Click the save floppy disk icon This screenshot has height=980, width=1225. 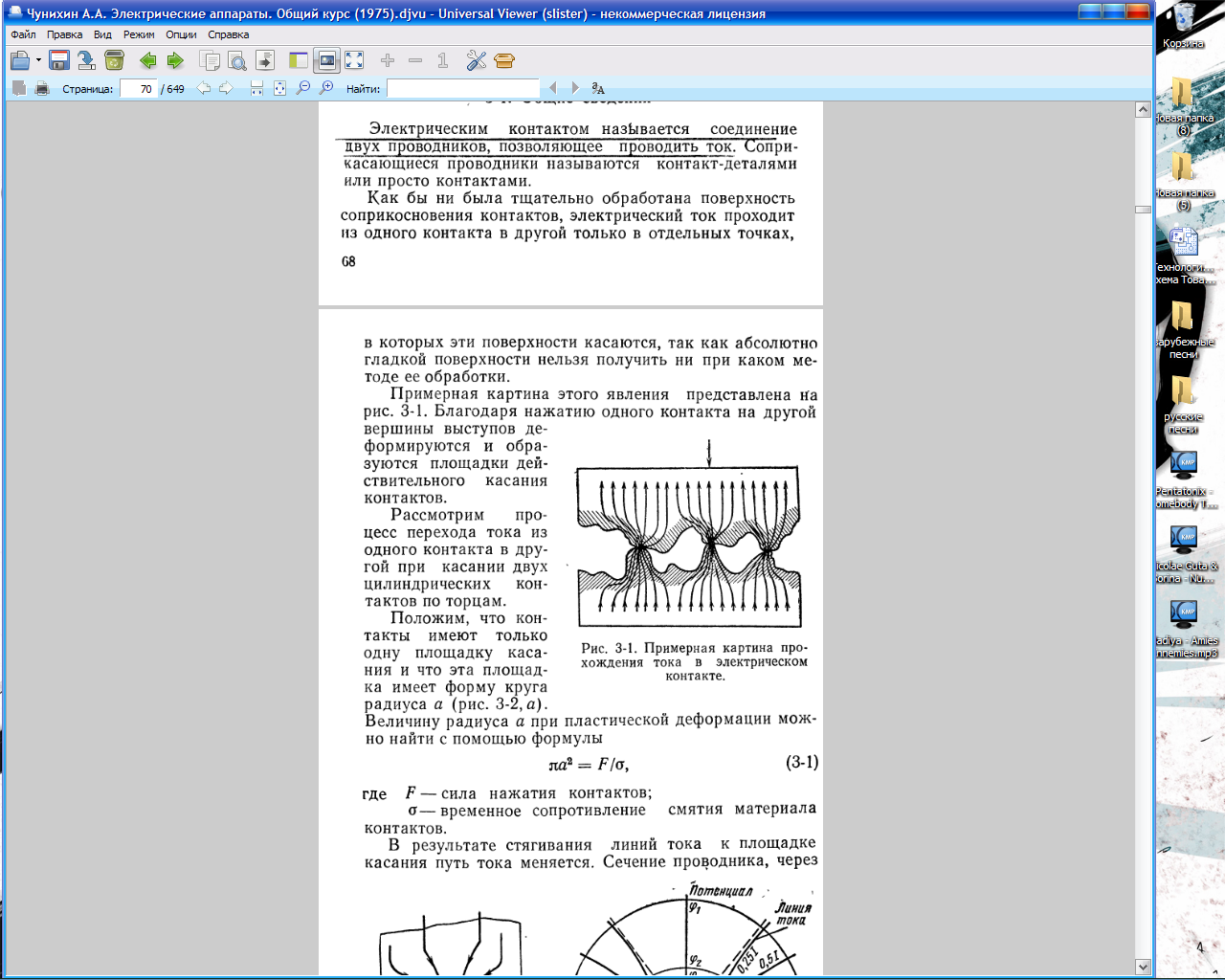(x=58, y=60)
